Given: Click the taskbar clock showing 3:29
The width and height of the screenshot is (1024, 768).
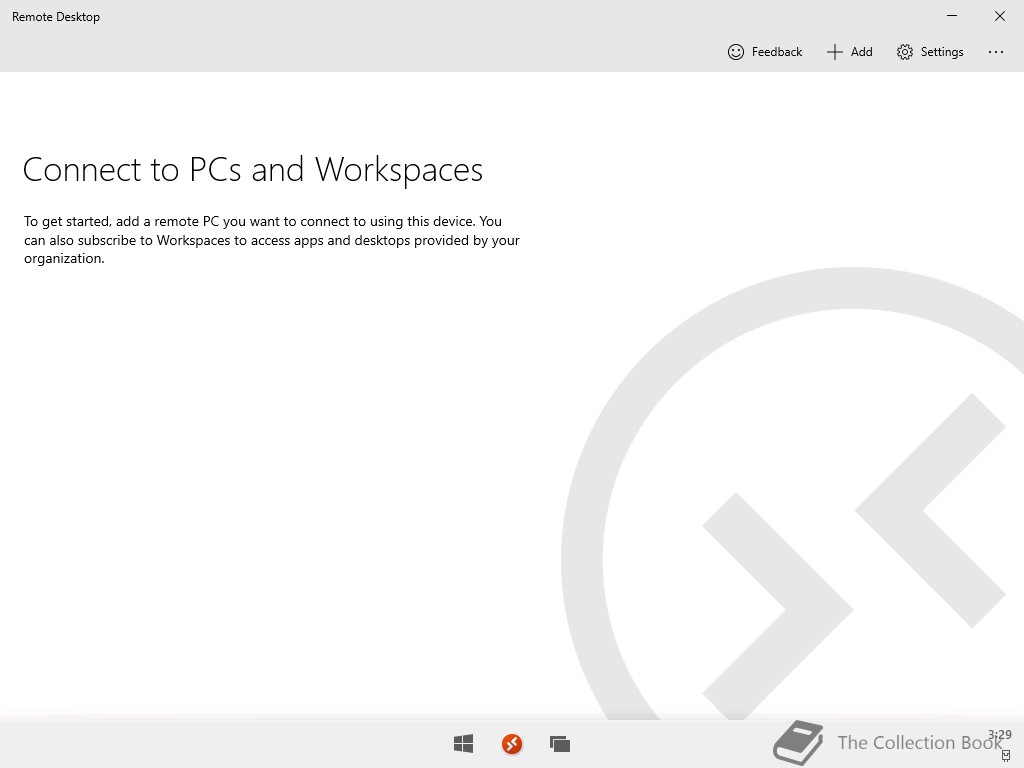Looking at the screenshot, I should (1000, 735).
